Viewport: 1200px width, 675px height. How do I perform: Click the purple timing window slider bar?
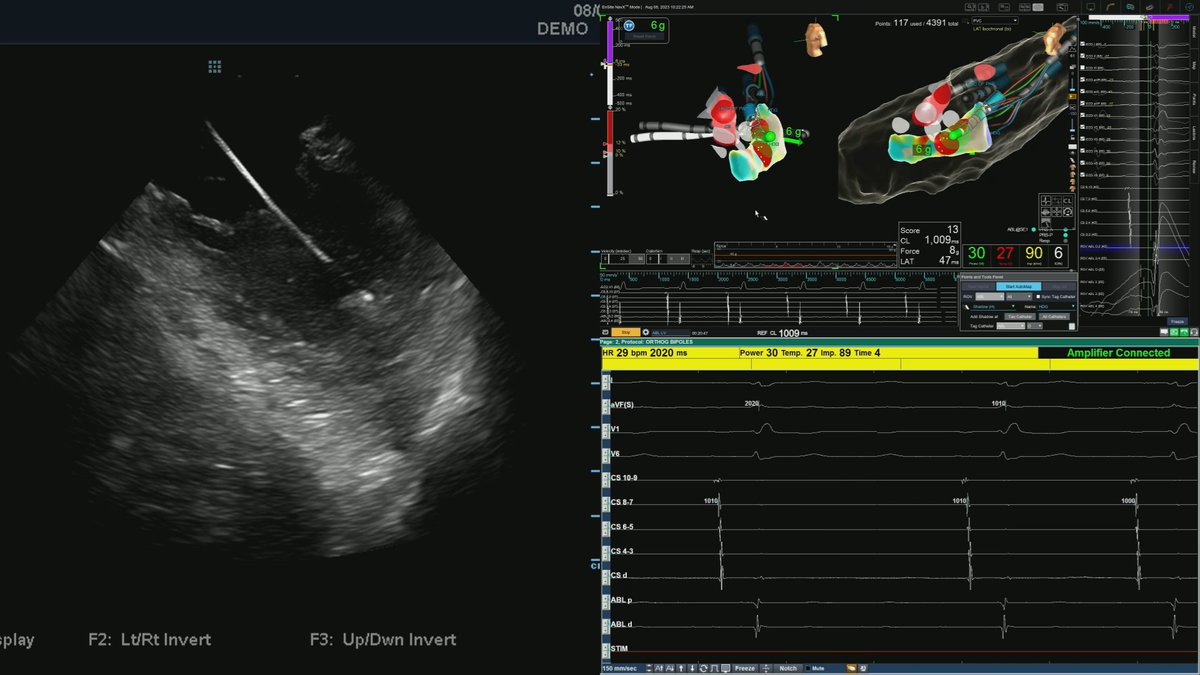pyautogui.click(x=610, y=41)
